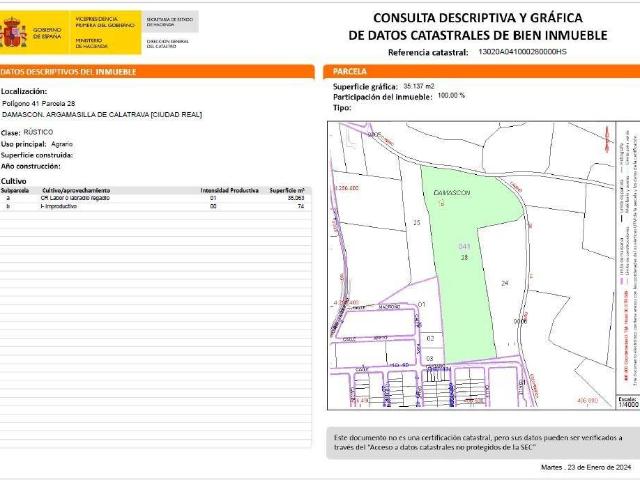The image size is (640, 480).
Task: Click 'DE DATOS CATASTRALES DE BIEN INMUEBLE' title line
Action: [x=478, y=36]
